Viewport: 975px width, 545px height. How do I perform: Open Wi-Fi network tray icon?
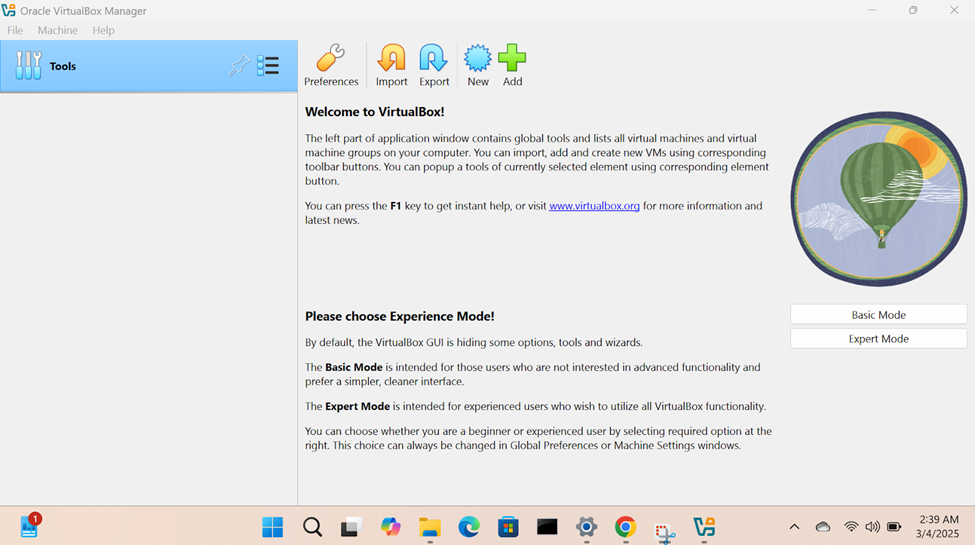click(851, 527)
